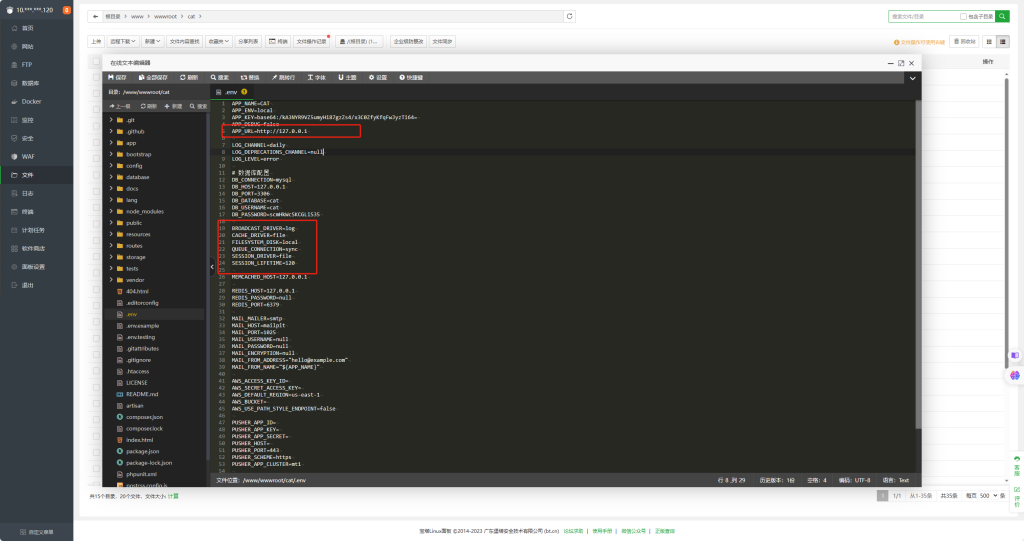
Task: Click 跳转行 in editor toolbar
Action: point(283,77)
